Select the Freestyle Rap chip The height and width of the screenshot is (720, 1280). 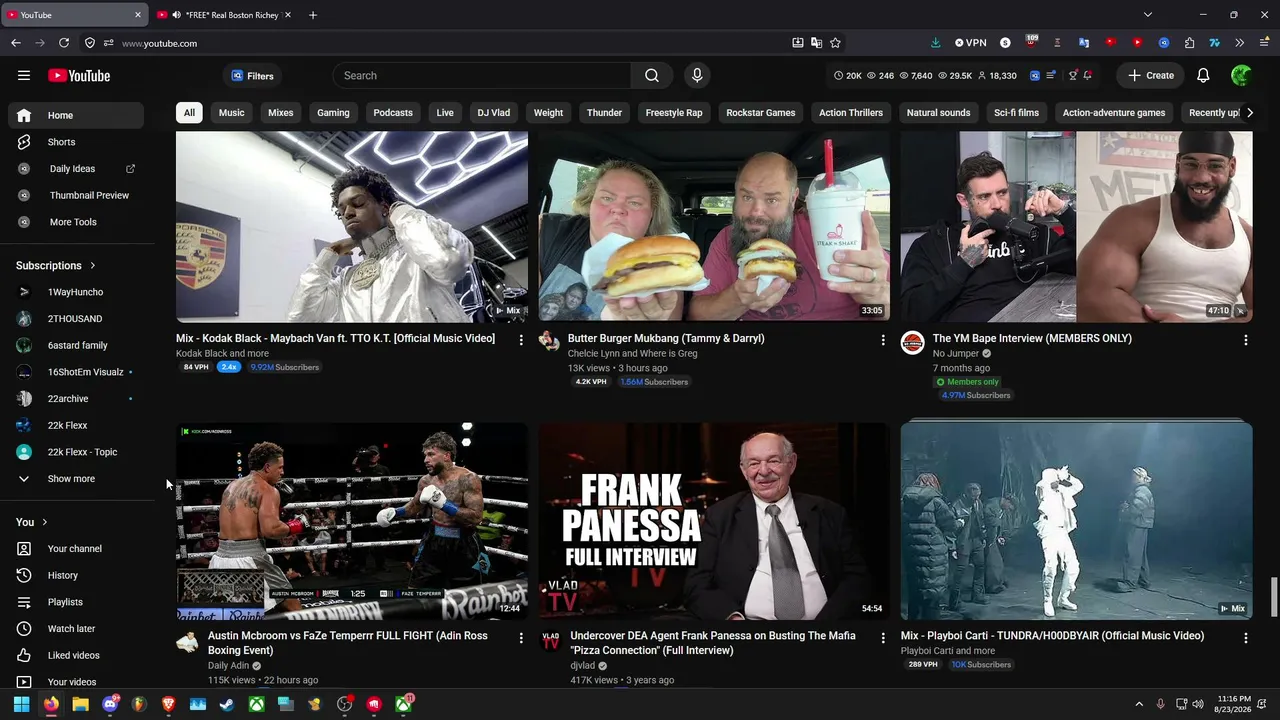pyautogui.click(x=674, y=113)
